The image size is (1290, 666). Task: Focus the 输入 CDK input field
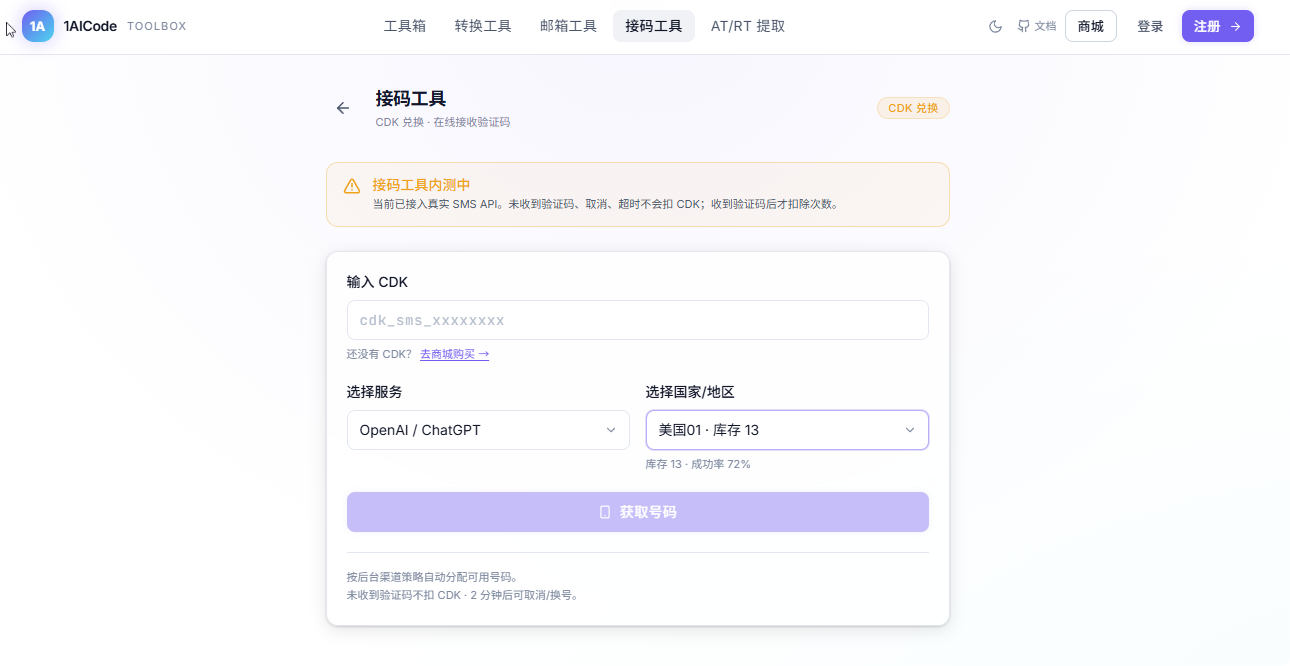pyautogui.click(x=638, y=320)
